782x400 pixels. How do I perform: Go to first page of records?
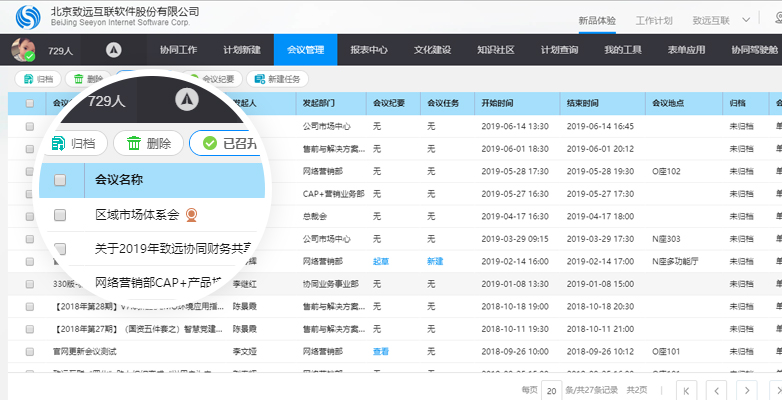click(687, 389)
